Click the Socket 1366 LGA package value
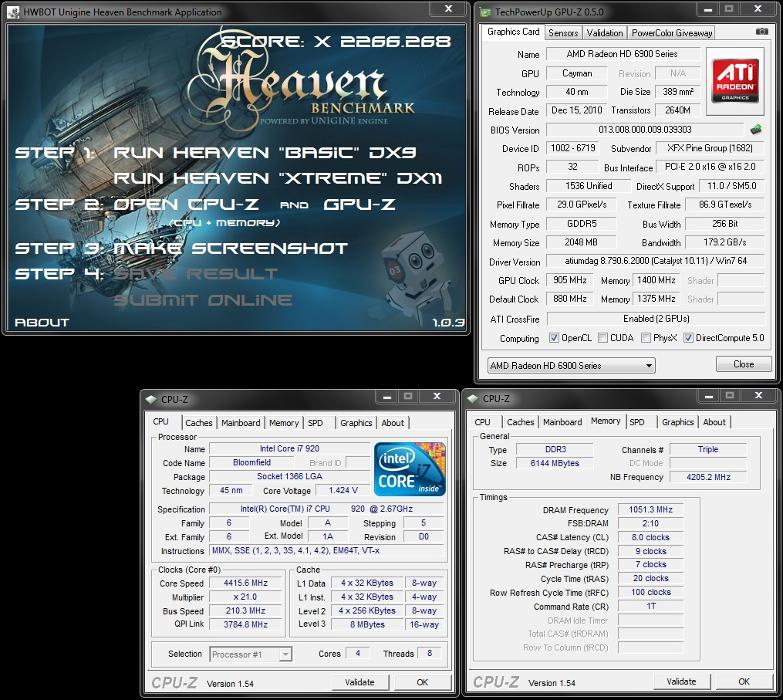This screenshot has width=783, height=700. (290, 476)
